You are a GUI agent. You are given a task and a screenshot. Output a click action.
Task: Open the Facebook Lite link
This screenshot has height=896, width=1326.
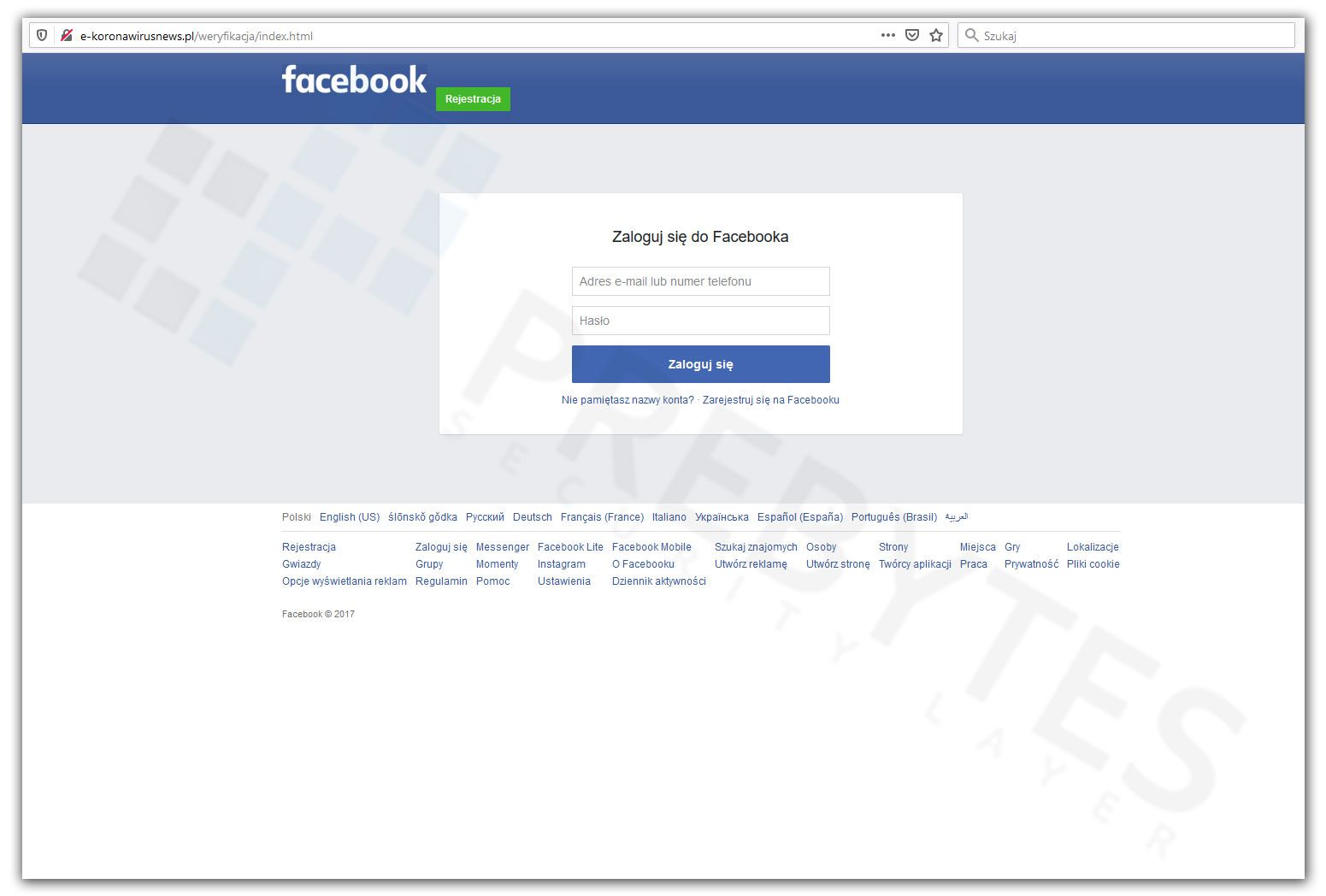(570, 547)
